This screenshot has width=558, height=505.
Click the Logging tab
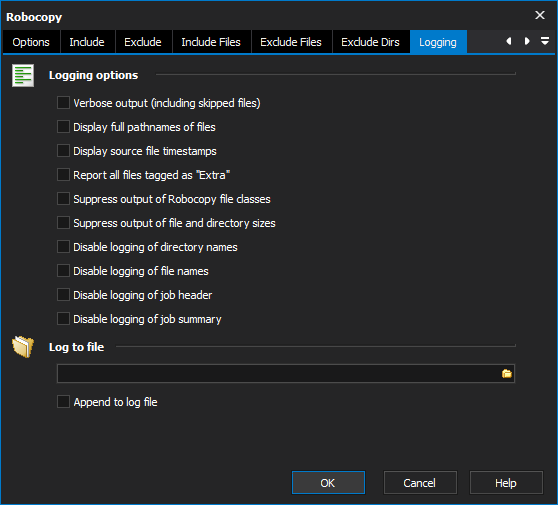(x=438, y=42)
